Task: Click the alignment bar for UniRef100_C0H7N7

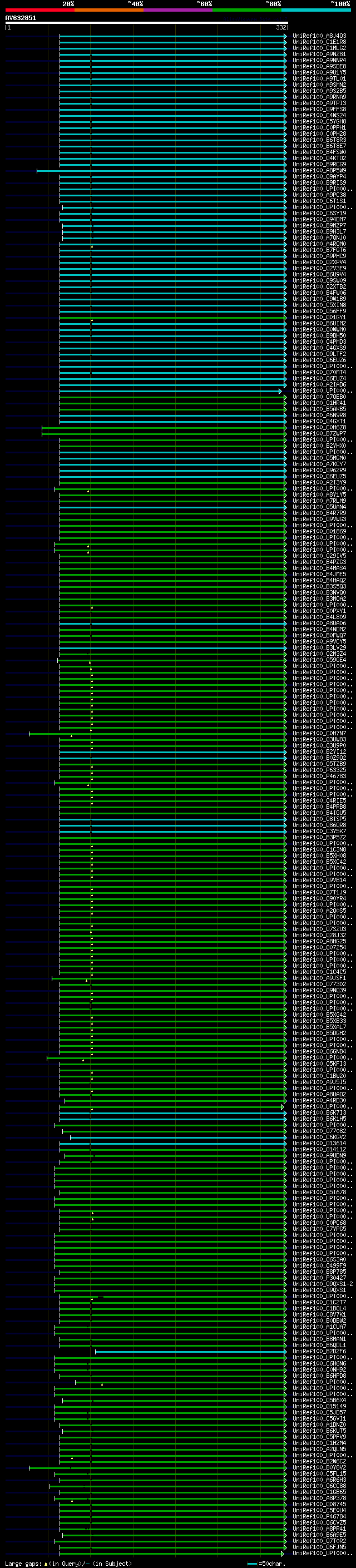Action: point(157,734)
